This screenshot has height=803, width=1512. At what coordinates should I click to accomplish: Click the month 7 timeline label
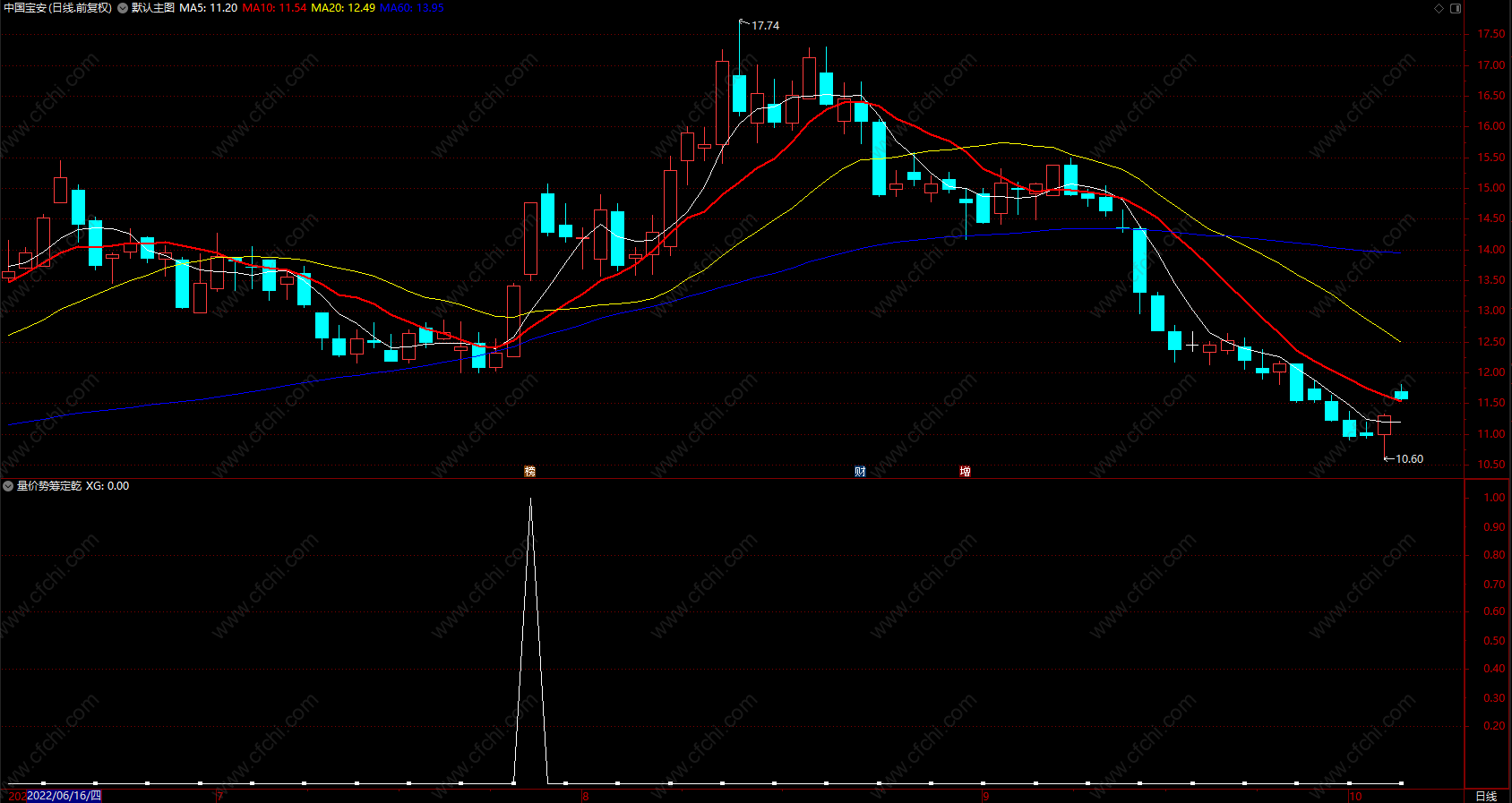point(219,796)
